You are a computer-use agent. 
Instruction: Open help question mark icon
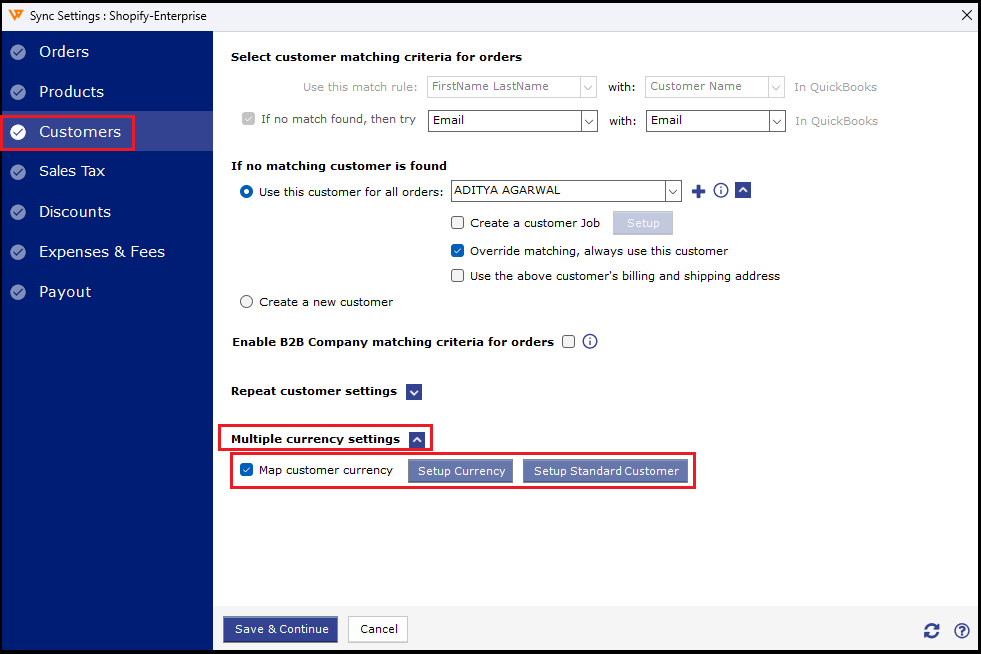click(x=962, y=630)
